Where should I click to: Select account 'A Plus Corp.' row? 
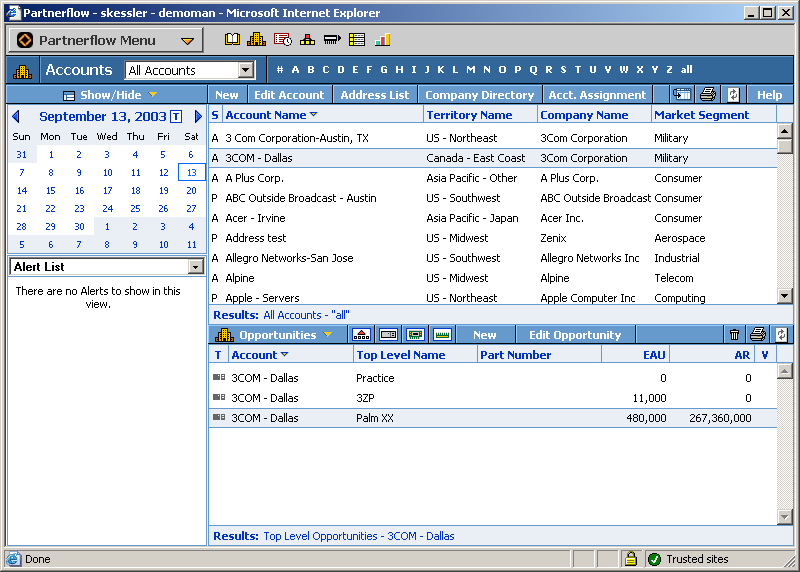(x=493, y=178)
